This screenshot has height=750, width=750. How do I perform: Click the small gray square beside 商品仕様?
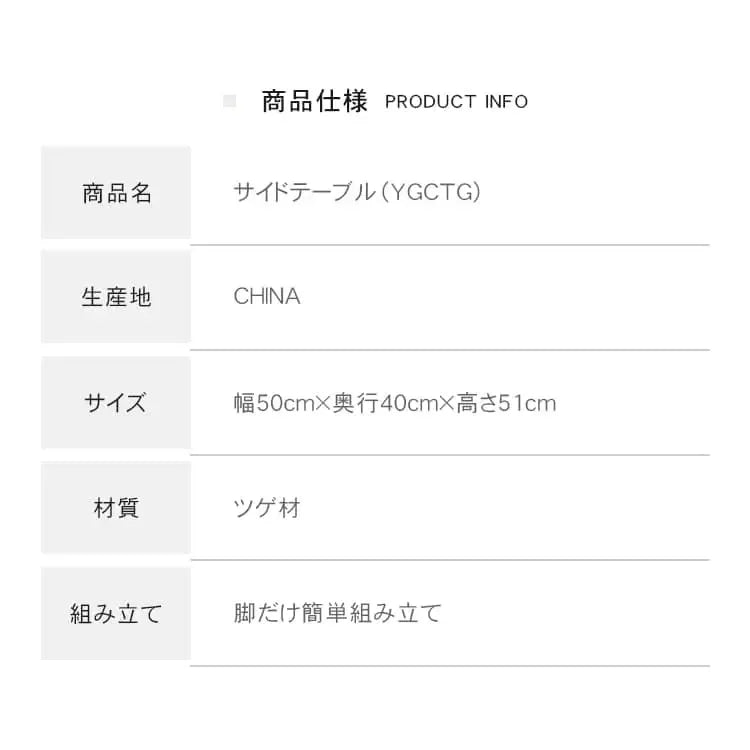click(x=229, y=101)
